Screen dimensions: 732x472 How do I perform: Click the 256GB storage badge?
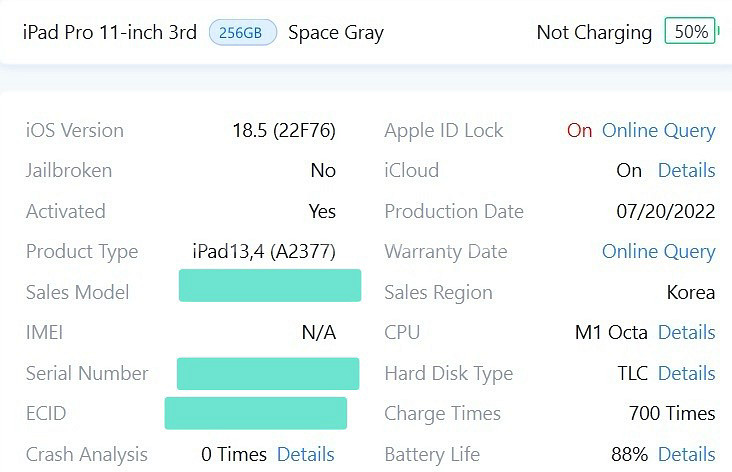[x=243, y=33]
